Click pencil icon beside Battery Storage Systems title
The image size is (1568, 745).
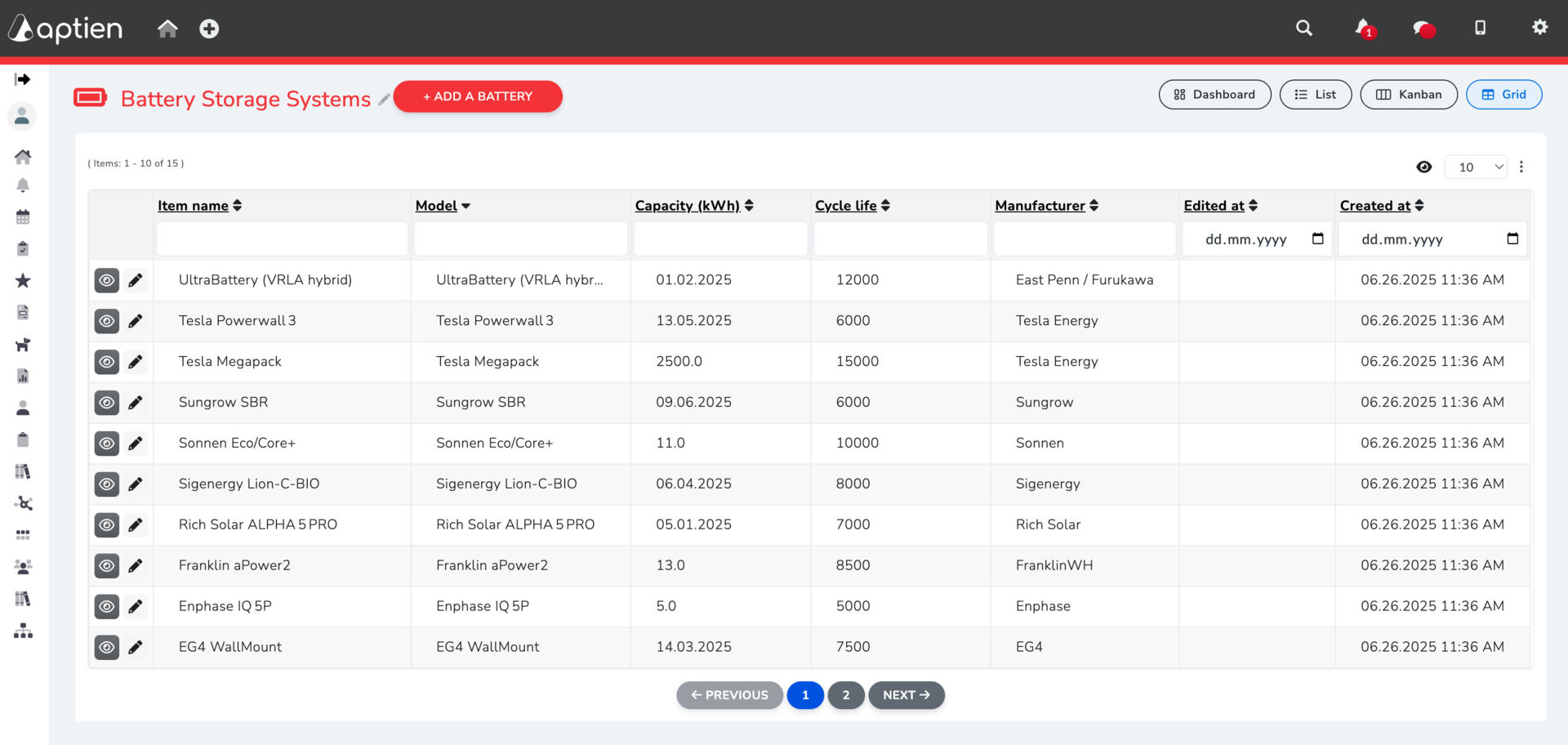[383, 100]
